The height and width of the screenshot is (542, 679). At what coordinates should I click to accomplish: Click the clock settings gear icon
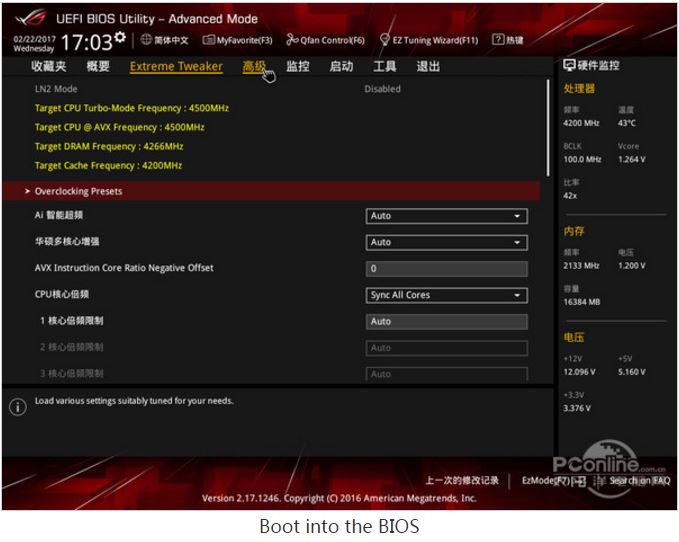(120, 39)
